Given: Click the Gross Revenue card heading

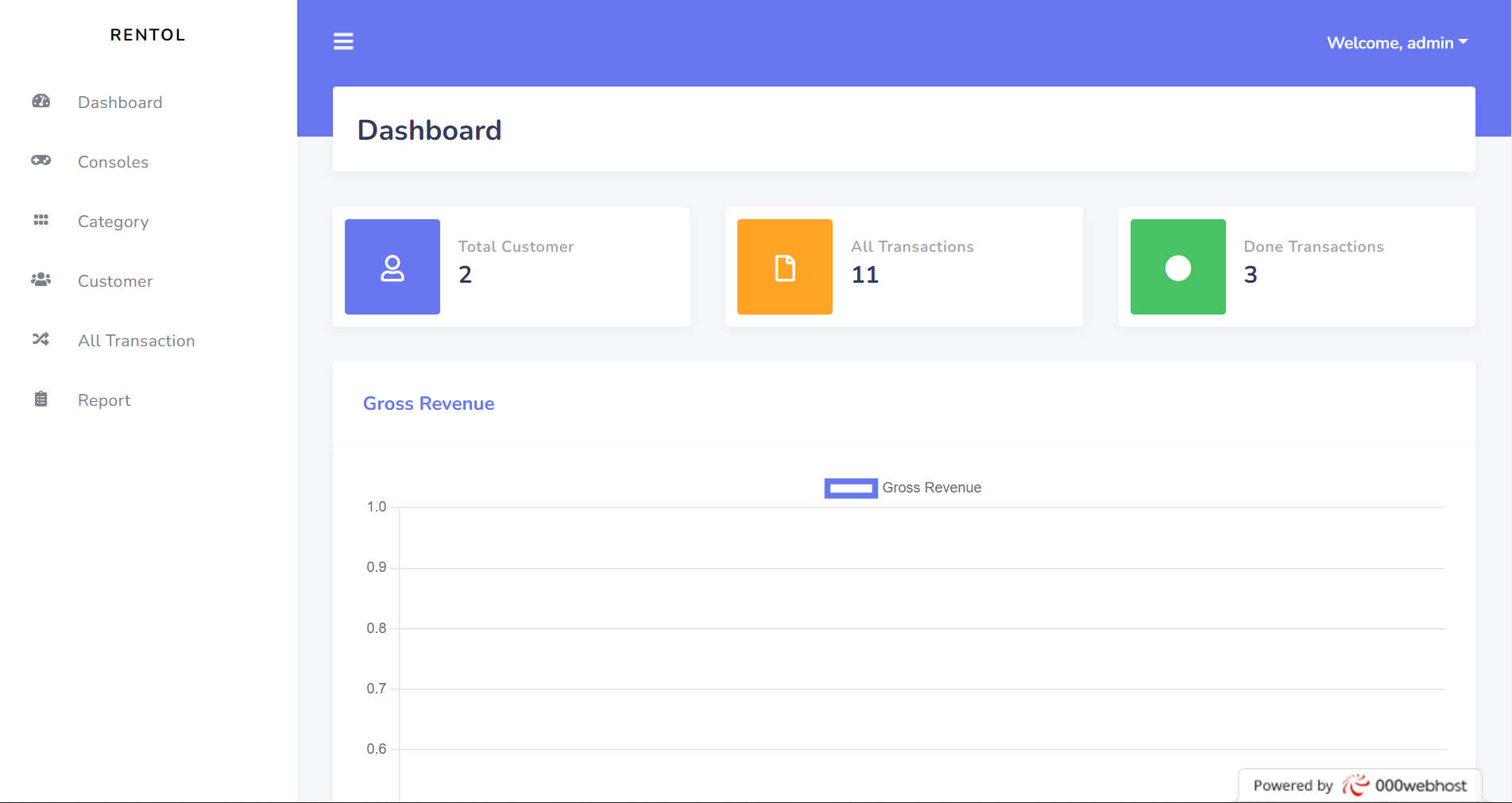Looking at the screenshot, I should [428, 403].
